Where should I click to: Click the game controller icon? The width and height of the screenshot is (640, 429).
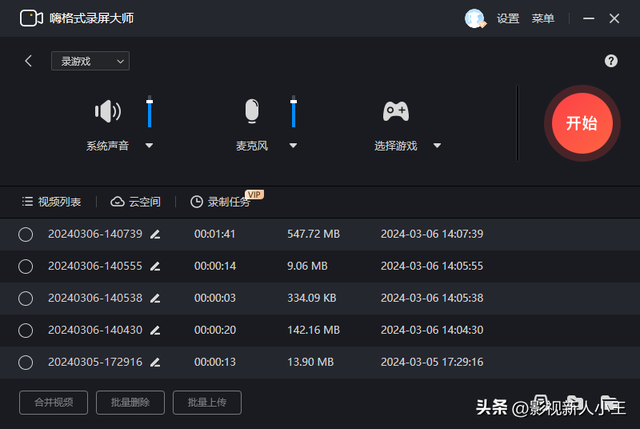click(x=396, y=111)
